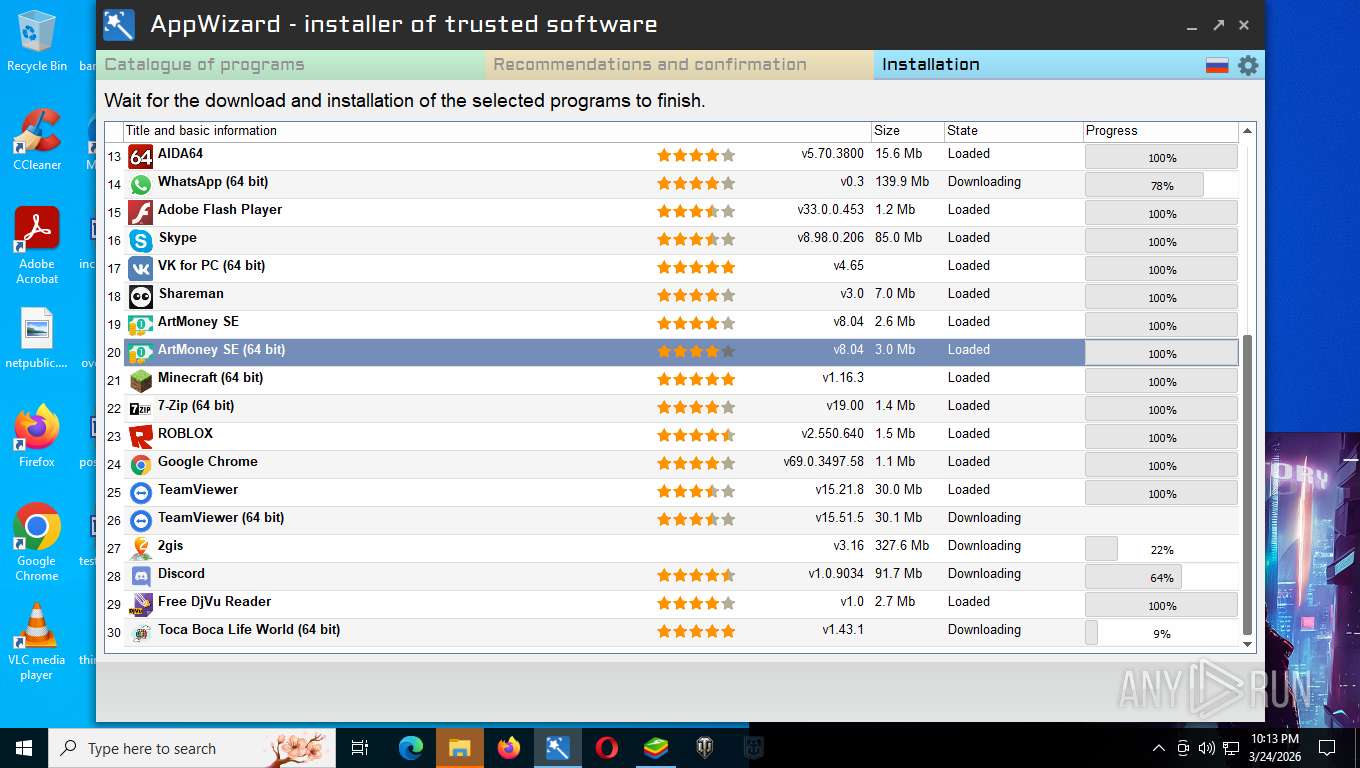Switch language with the Russian flag icon
The width and height of the screenshot is (1360, 768).
coord(1217,66)
